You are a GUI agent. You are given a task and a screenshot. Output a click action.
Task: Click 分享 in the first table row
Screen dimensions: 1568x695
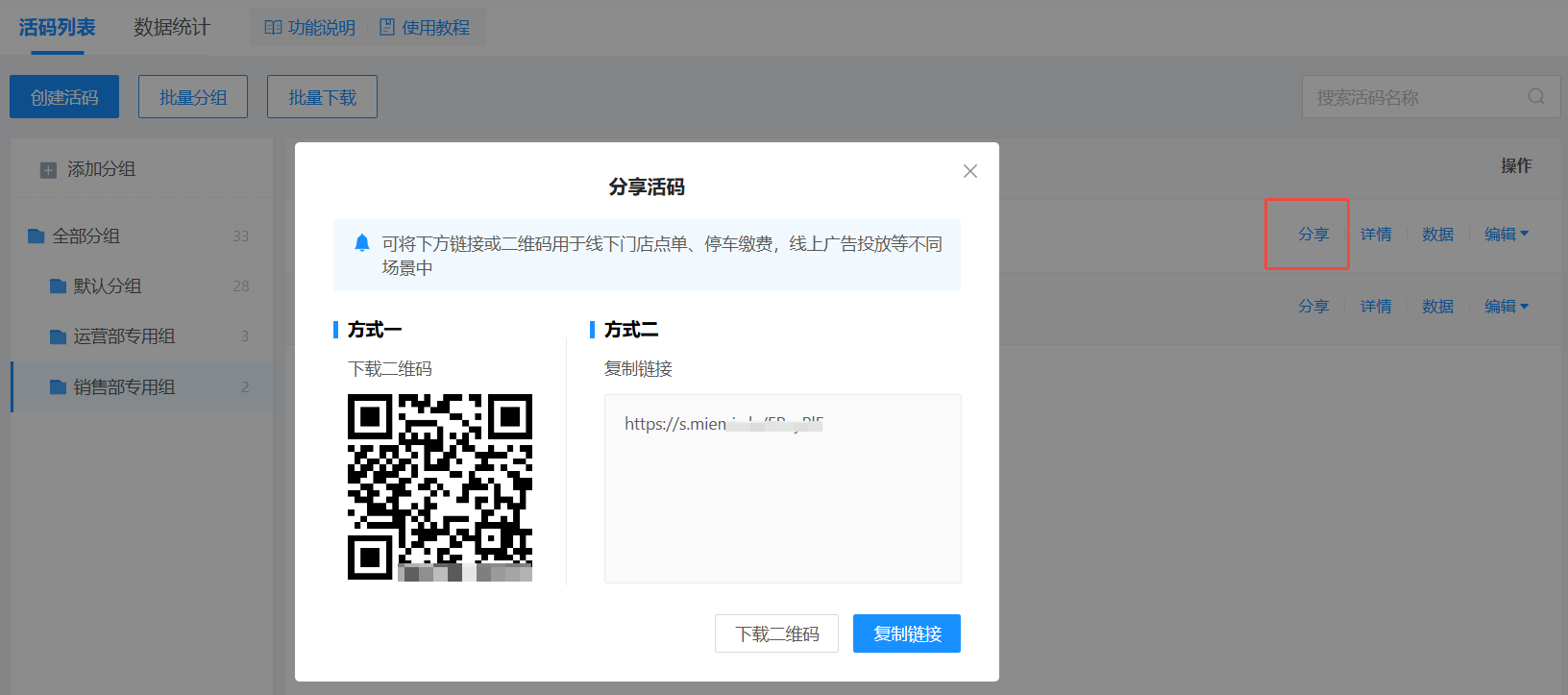point(1313,234)
